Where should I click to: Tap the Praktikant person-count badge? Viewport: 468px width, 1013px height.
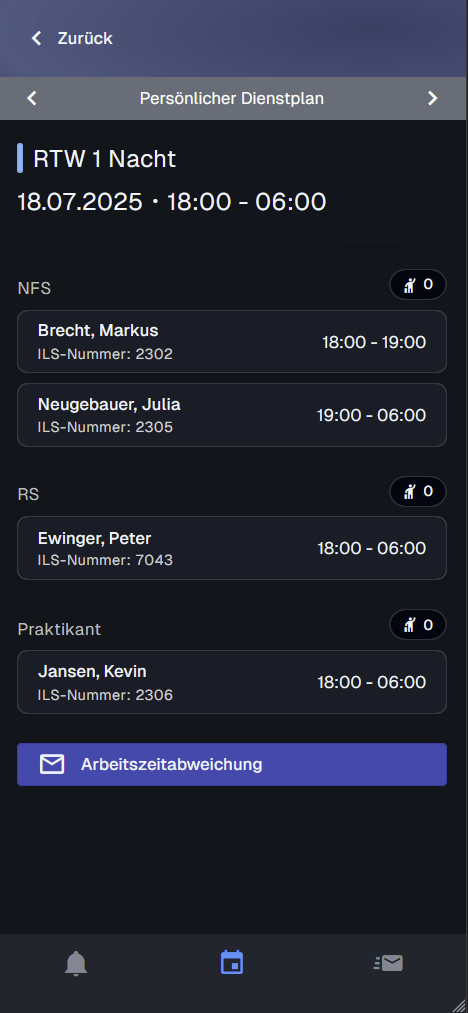418,625
